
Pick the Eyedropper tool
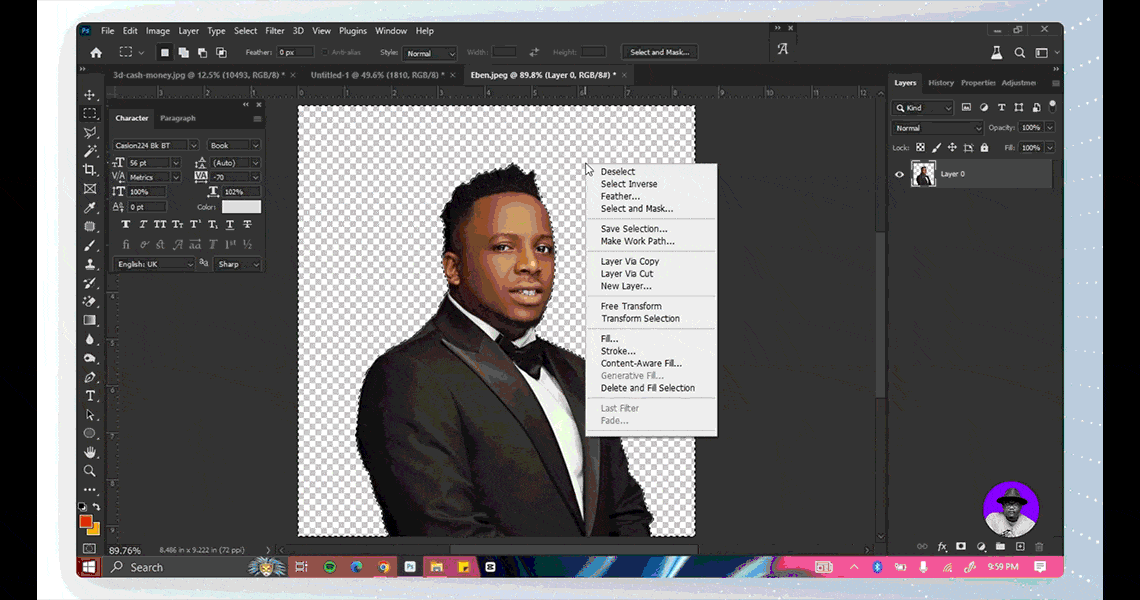pos(90,208)
